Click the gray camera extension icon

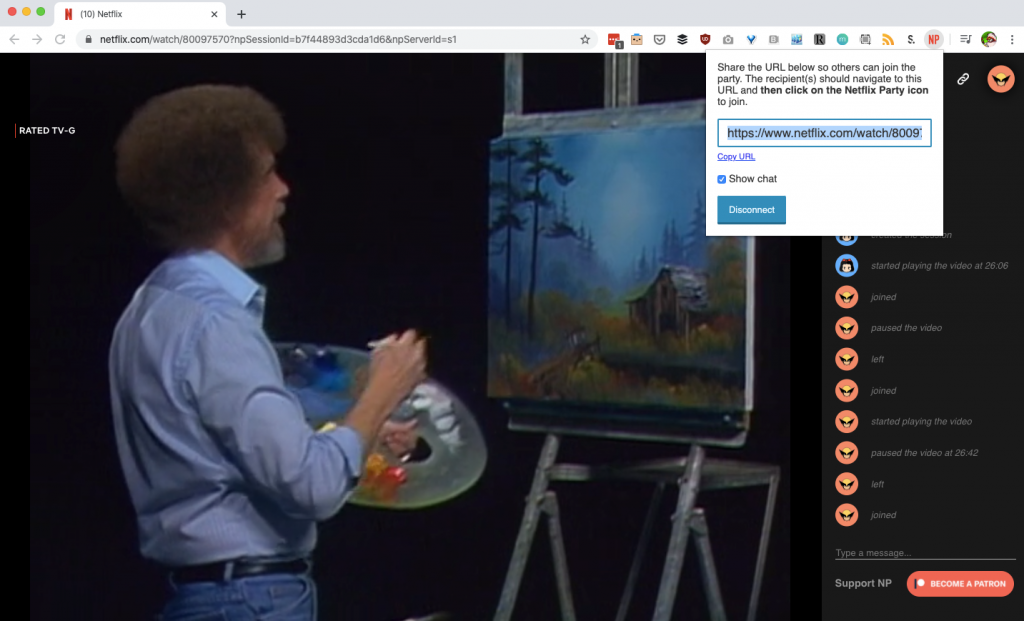[728, 40]
